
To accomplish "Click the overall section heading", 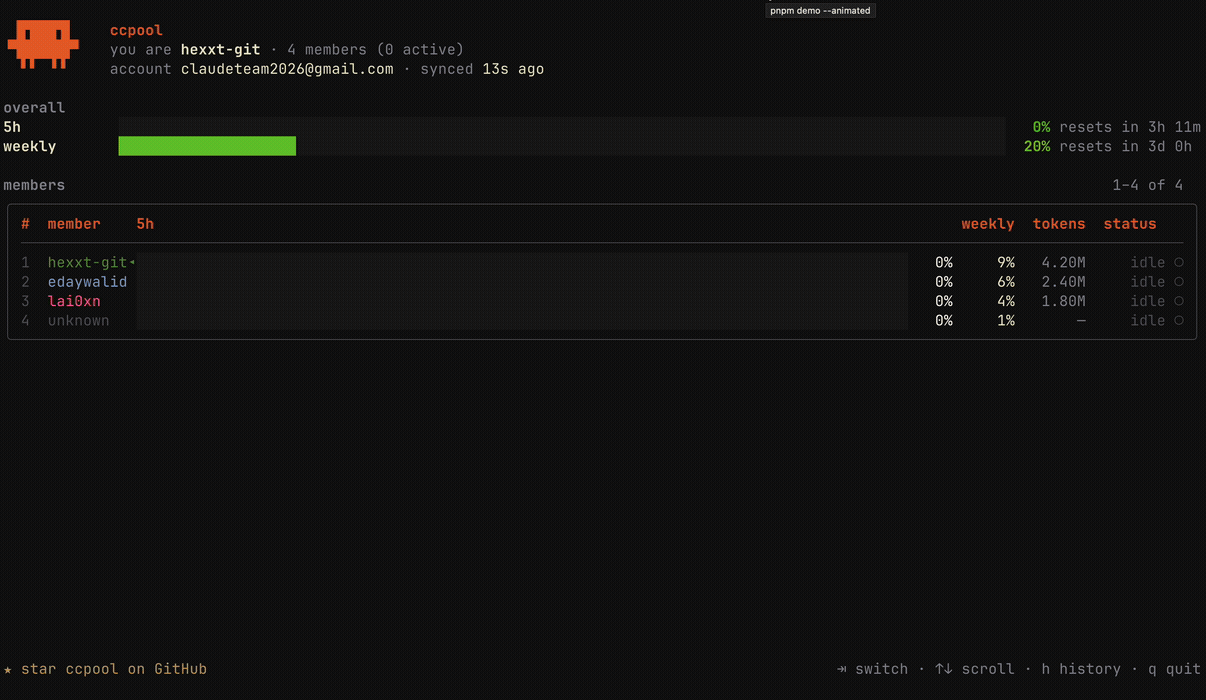I will [34, 107].
